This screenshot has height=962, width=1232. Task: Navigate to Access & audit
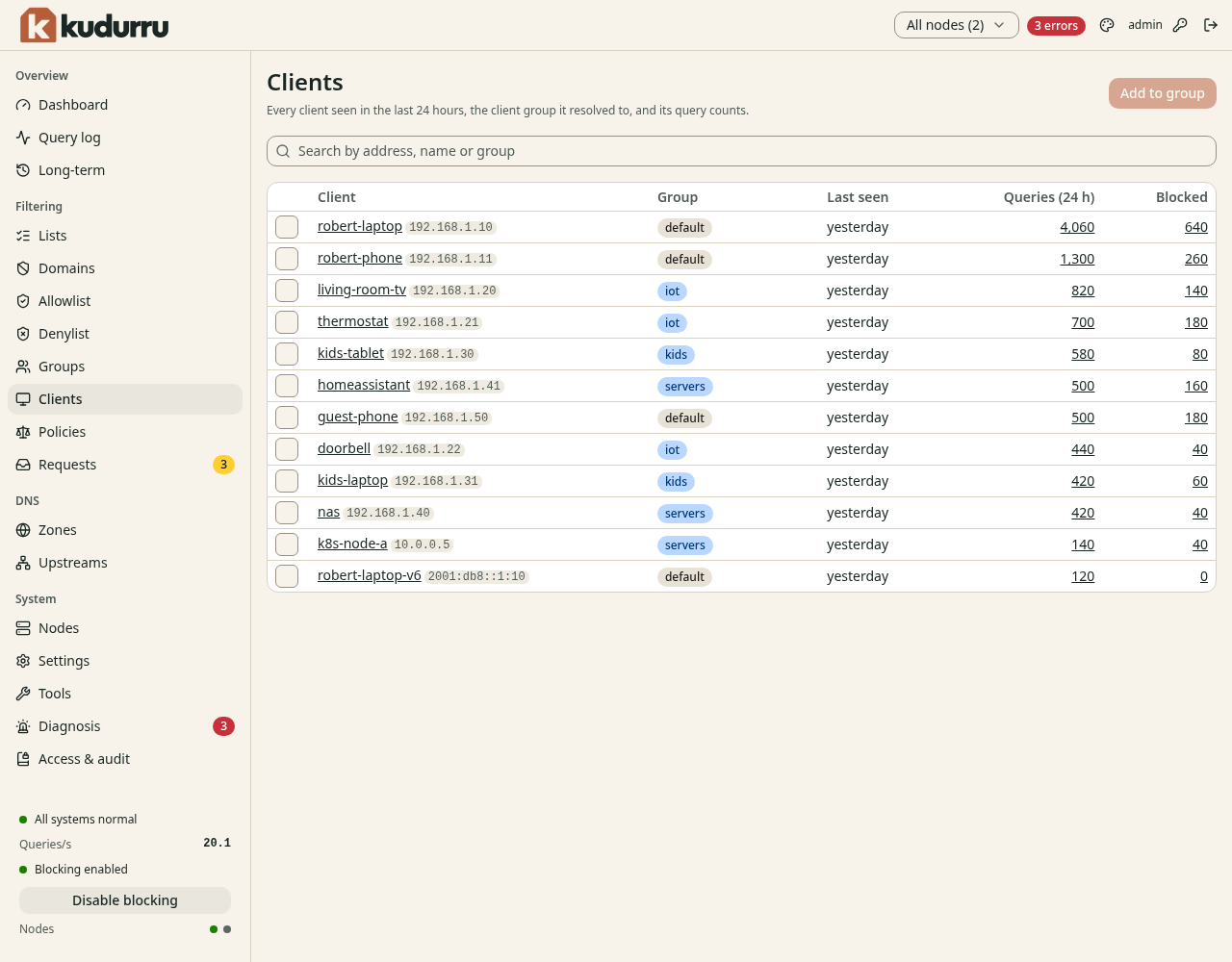pos(125,759)
